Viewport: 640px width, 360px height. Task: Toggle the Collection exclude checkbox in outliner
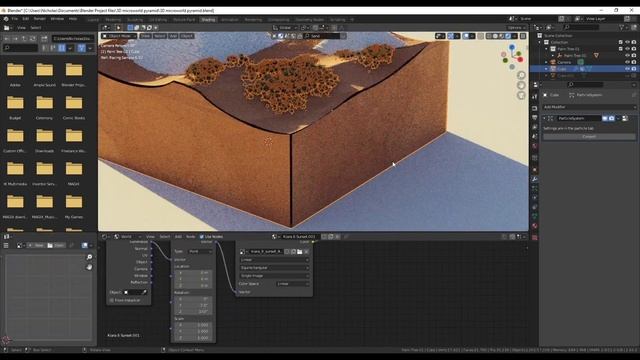tap(620, 42)
